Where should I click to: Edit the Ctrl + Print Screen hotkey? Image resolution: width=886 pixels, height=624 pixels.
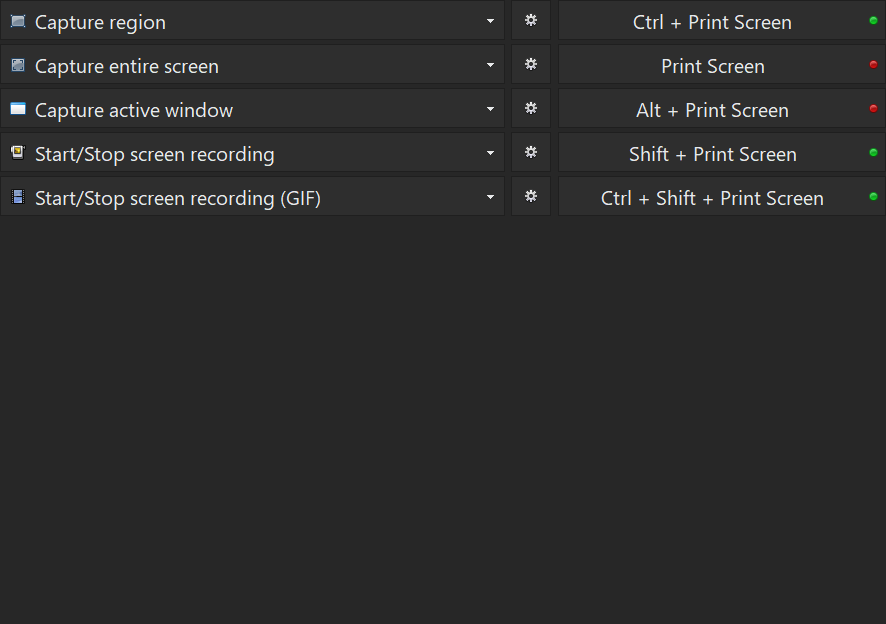point(712,22)
